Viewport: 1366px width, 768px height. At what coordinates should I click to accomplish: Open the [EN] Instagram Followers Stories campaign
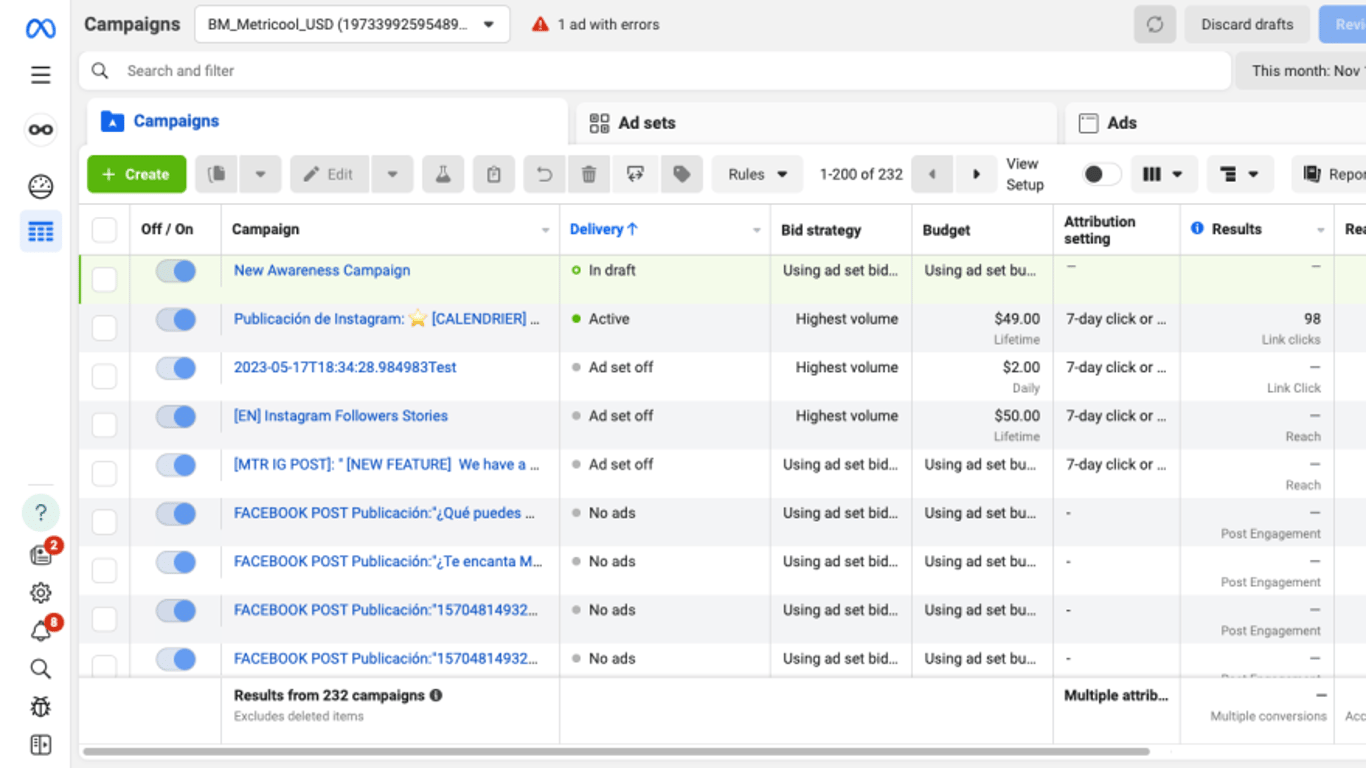[x=341, y=416]
